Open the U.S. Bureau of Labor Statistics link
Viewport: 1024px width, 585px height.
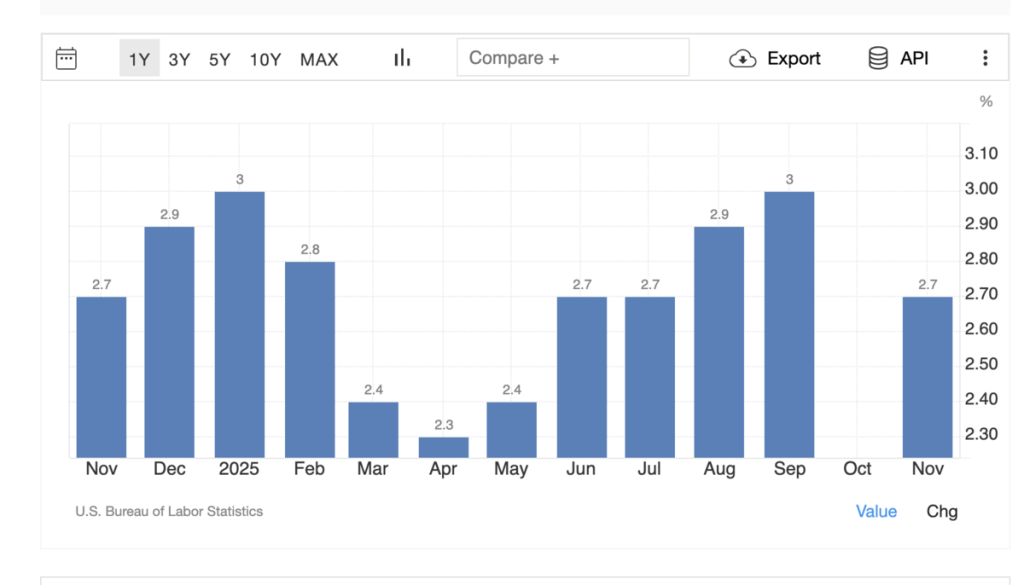(167, 511)
